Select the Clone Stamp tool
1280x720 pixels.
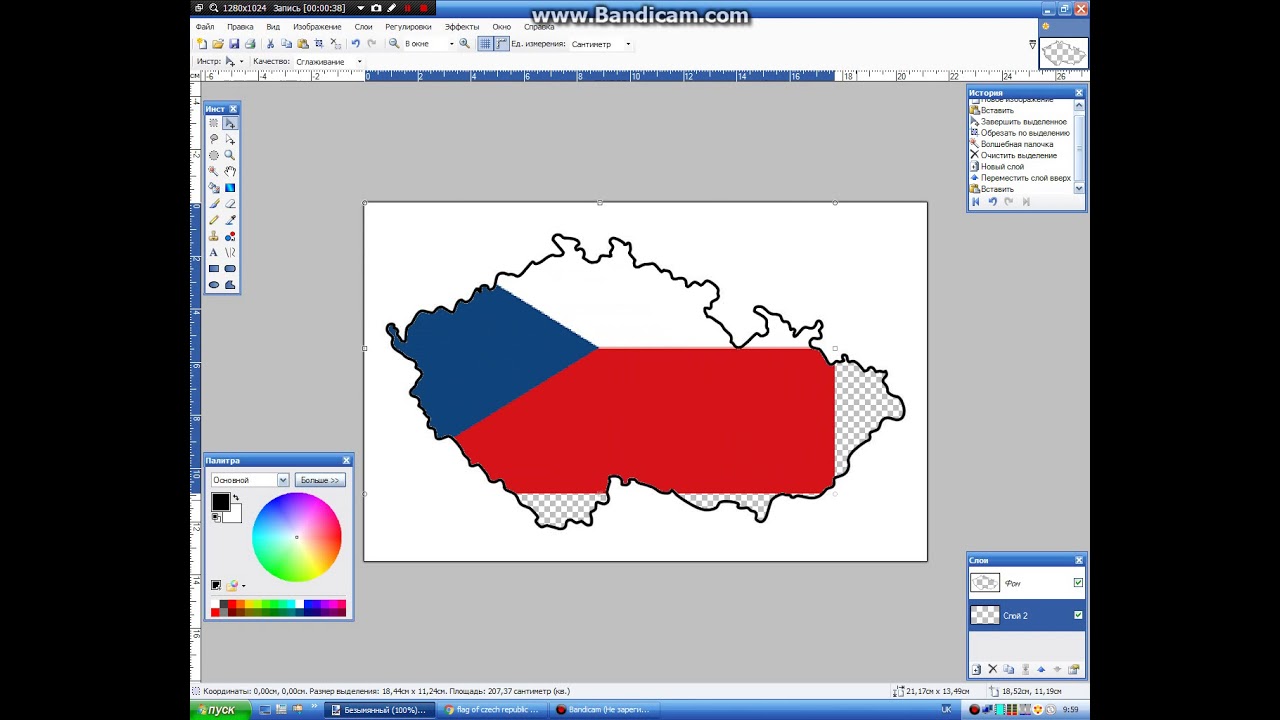213,236
